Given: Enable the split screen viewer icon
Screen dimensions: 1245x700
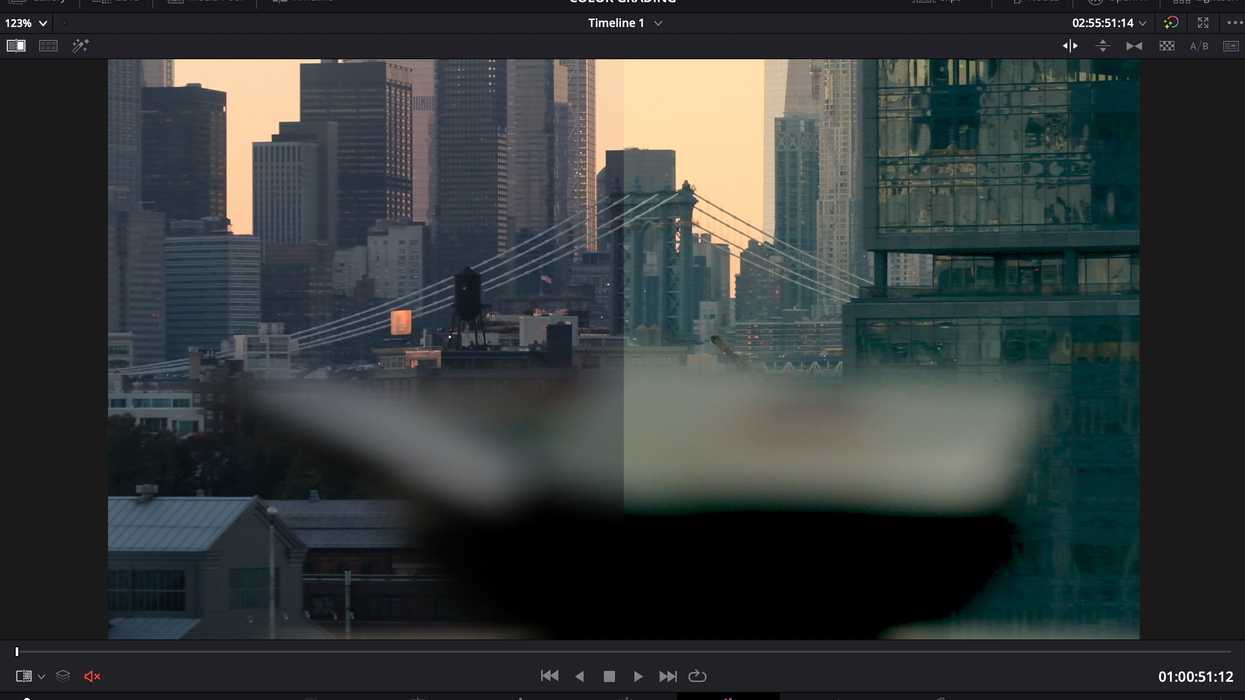Looking at the screenshot, I should (x=48, y=46).
